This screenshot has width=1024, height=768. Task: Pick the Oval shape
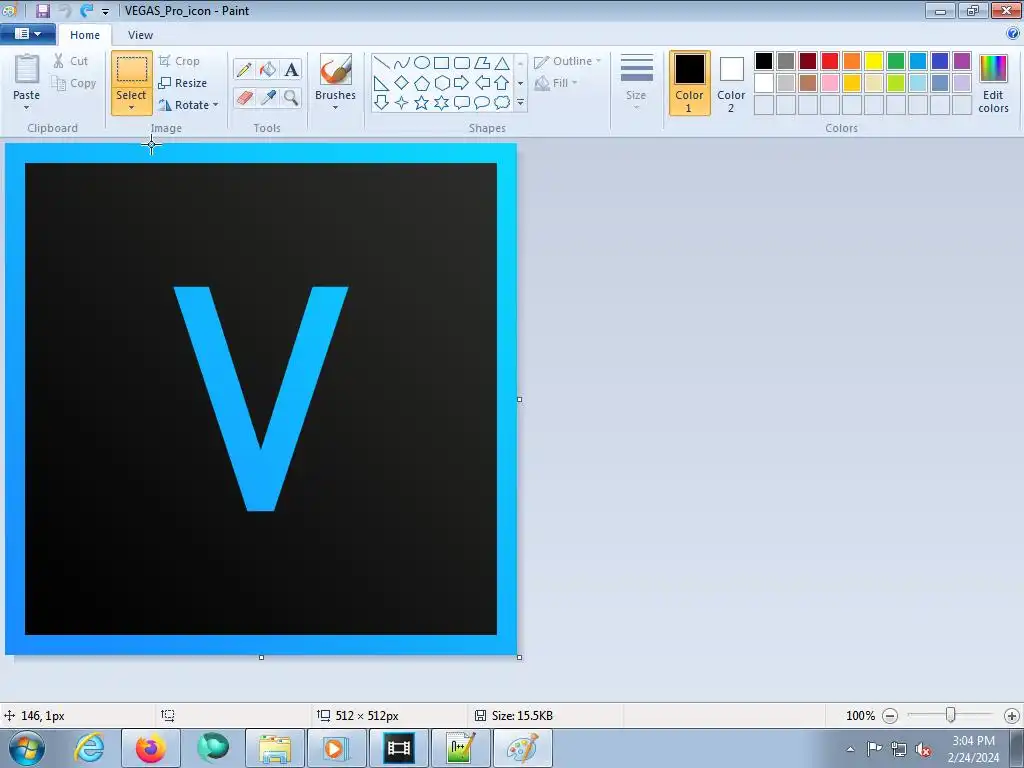[422, 63]
